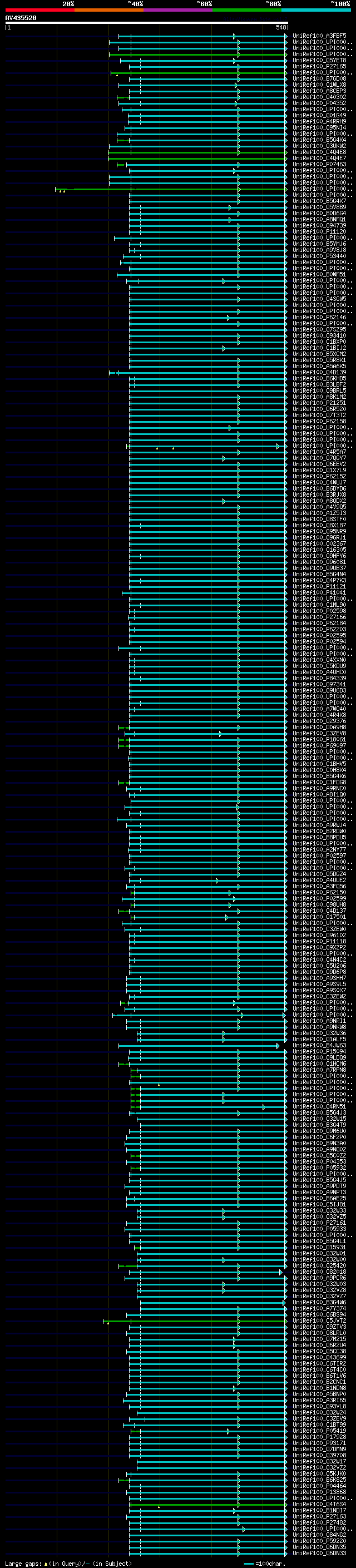Screen dimensions: 356x1568
Task: Click the label UniRef100_Q01G49
Action: tap(319, 116)
